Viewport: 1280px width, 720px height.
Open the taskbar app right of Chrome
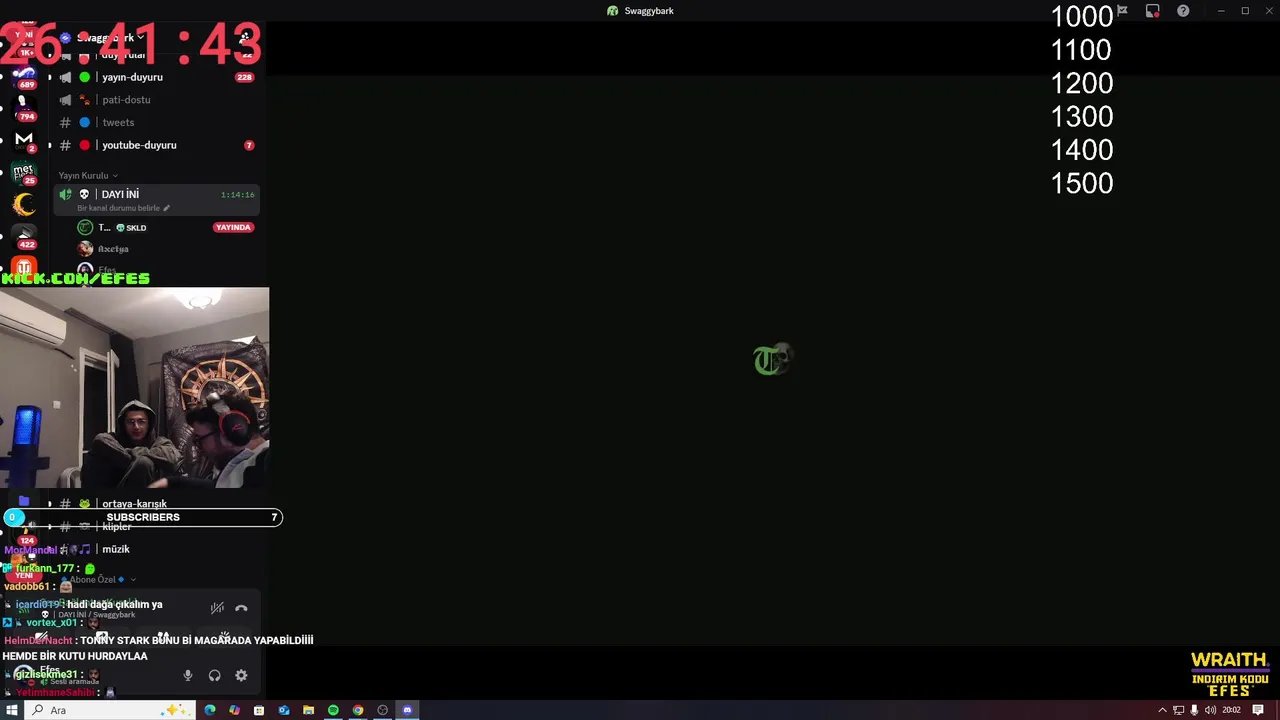coord(382,710)
